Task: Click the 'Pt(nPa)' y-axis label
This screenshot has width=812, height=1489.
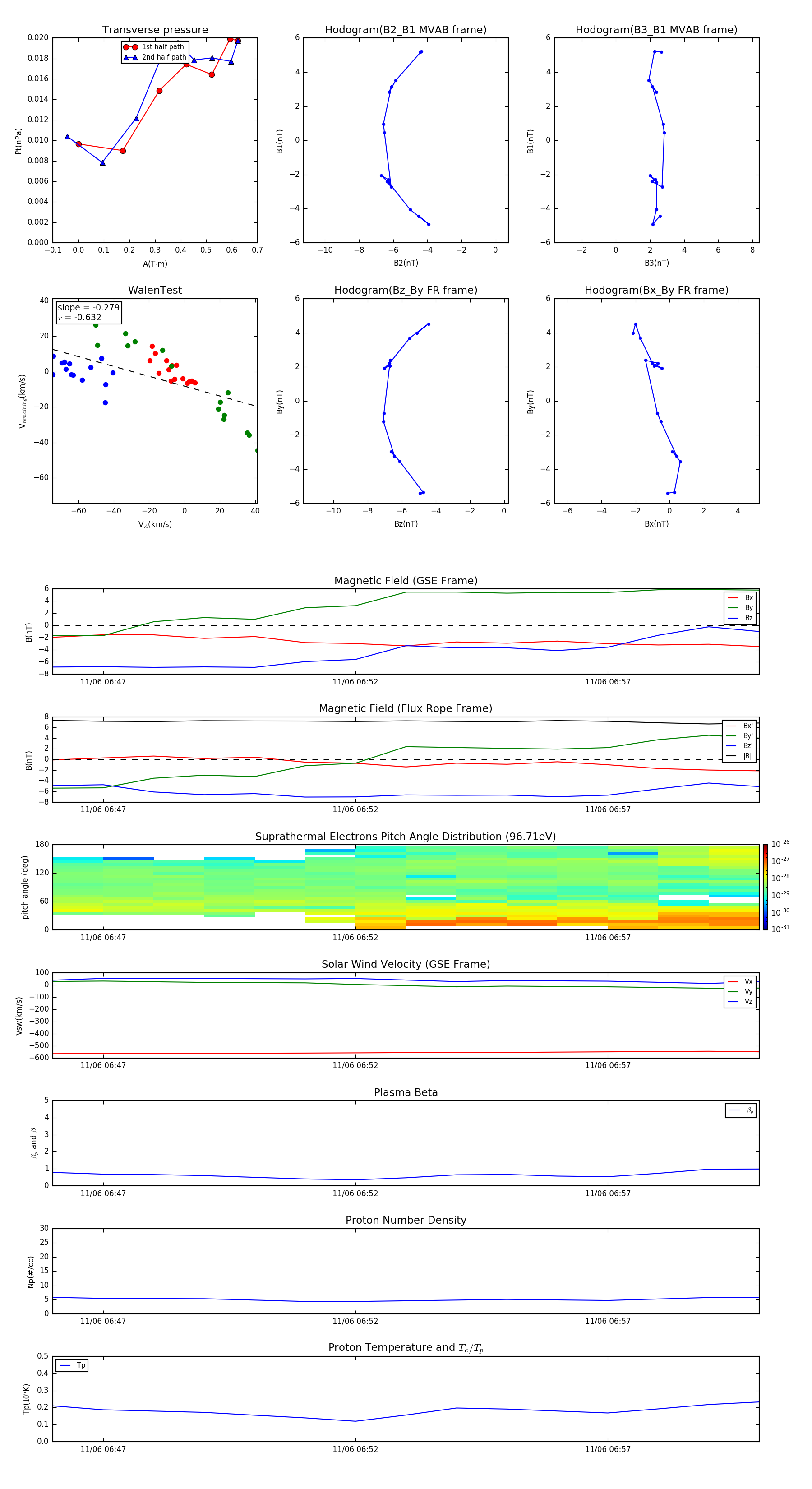Action: click(18, 140)
